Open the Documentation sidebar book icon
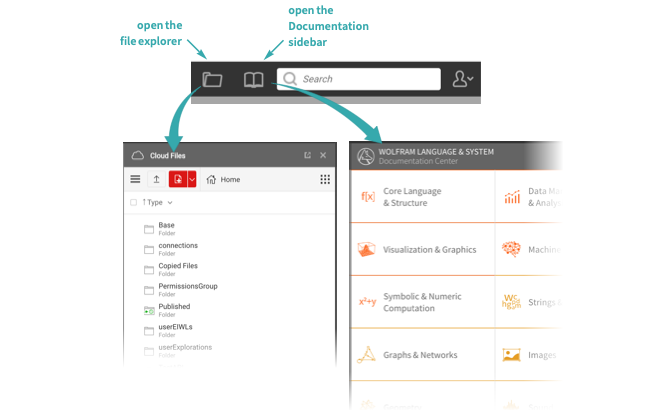 [x=255, y=78]
